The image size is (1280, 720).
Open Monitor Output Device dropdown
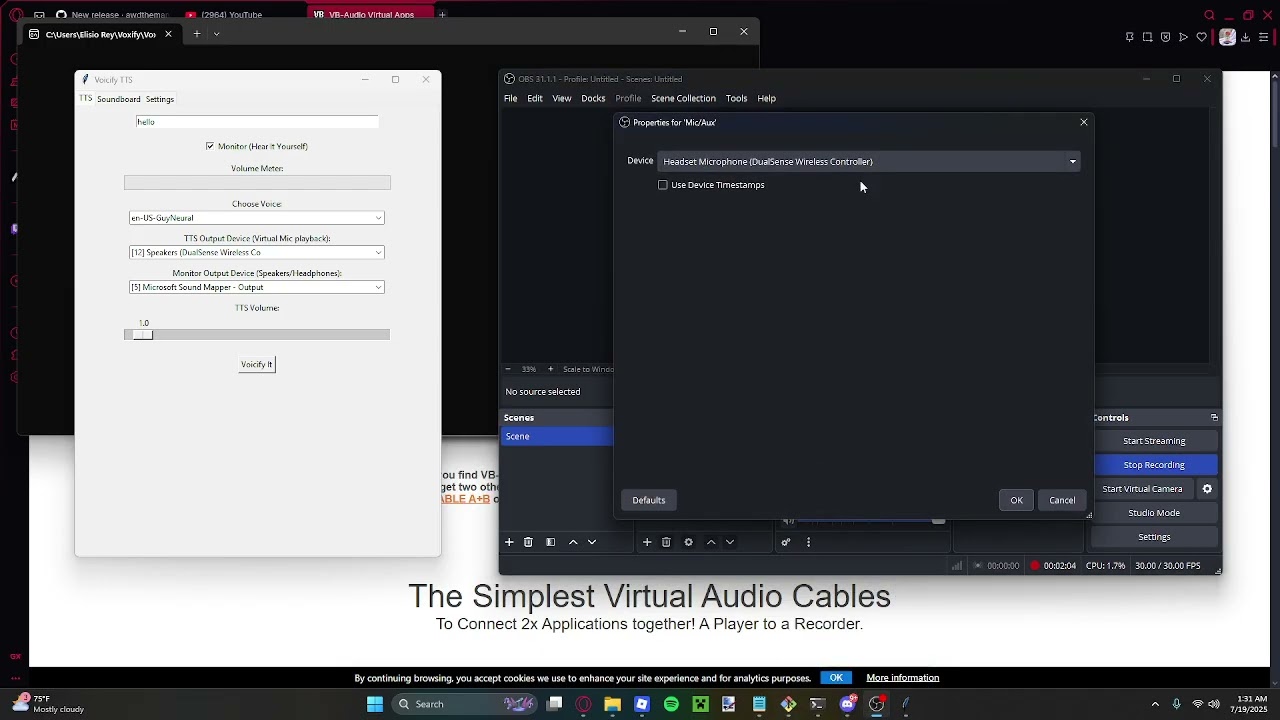pos(257,288)
